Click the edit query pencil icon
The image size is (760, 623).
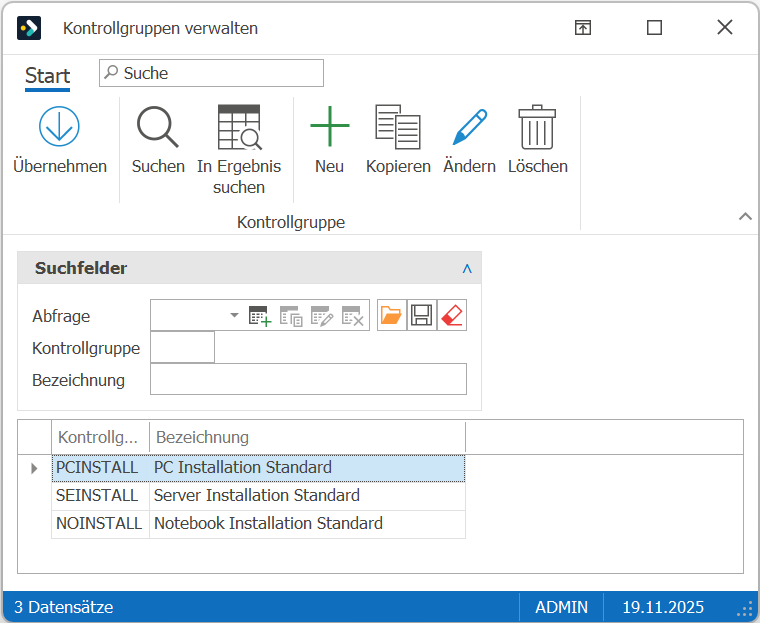[x=322, y=316]
